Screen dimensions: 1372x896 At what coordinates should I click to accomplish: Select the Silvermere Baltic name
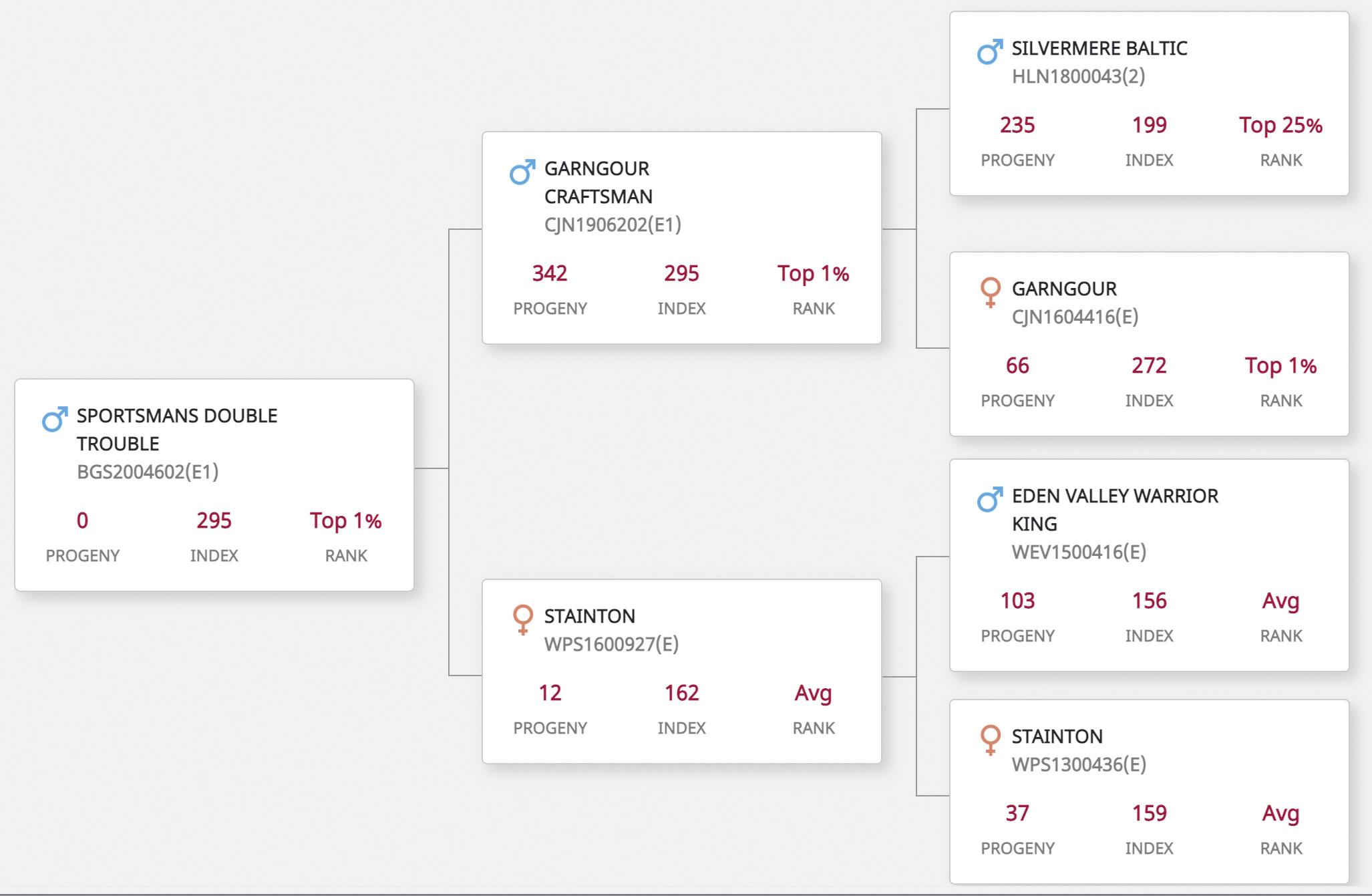pos(1099,48)
